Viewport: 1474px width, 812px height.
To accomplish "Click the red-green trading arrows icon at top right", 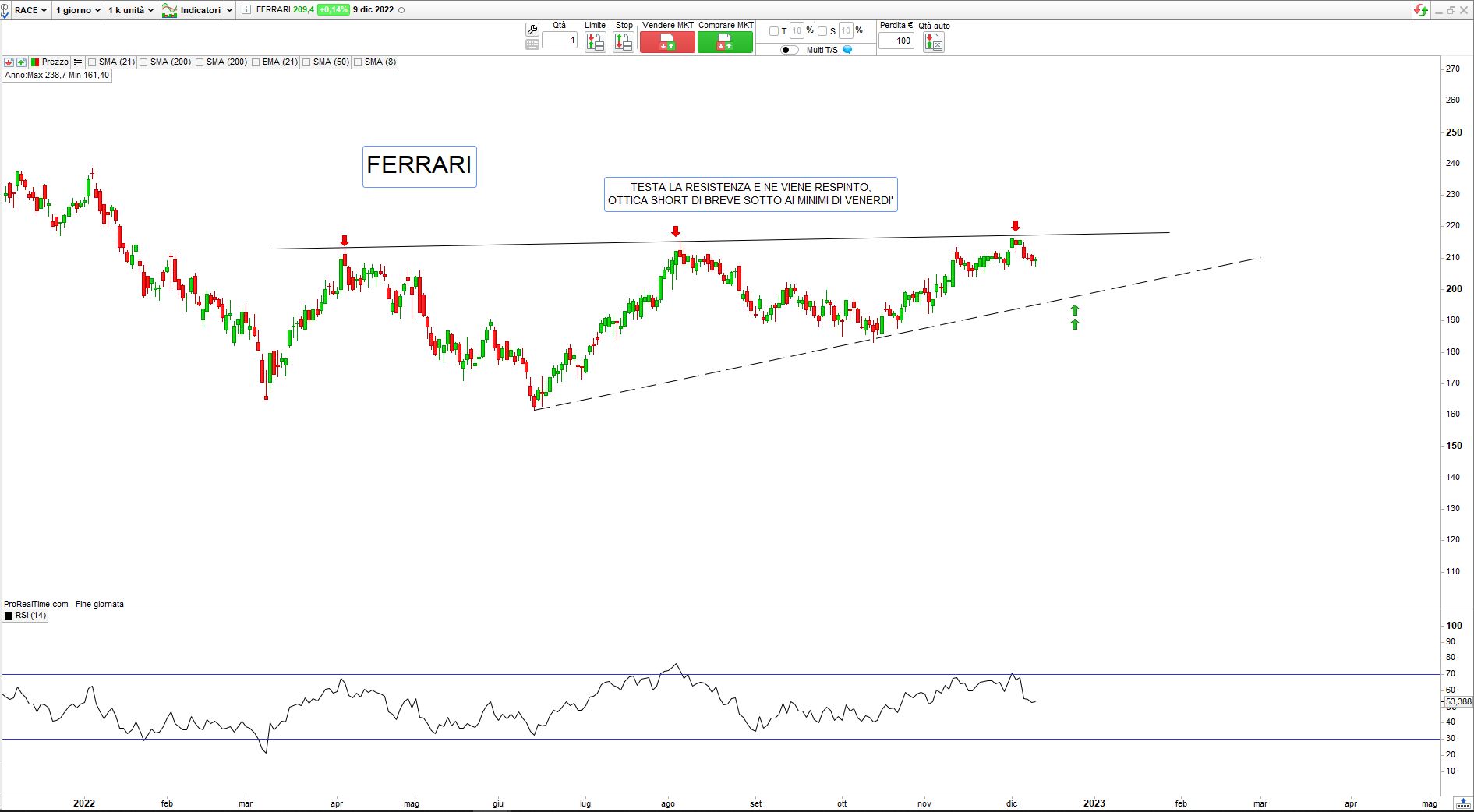I will click(1421, 10).
